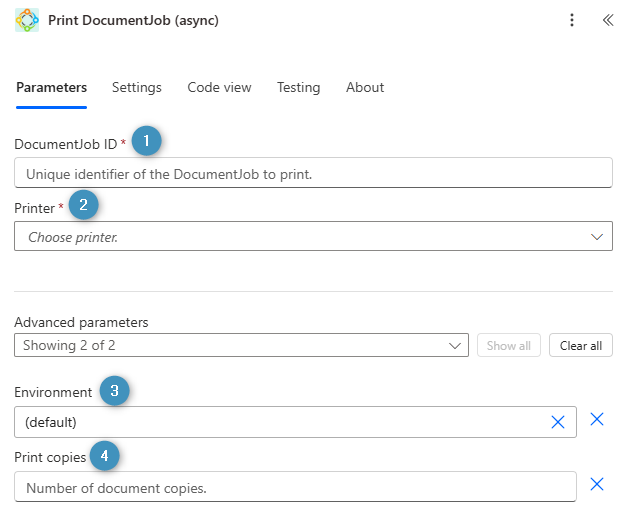
Task: Click numbered badge 1 beside DocumentJob ID
Action: (x=147, y=141)
